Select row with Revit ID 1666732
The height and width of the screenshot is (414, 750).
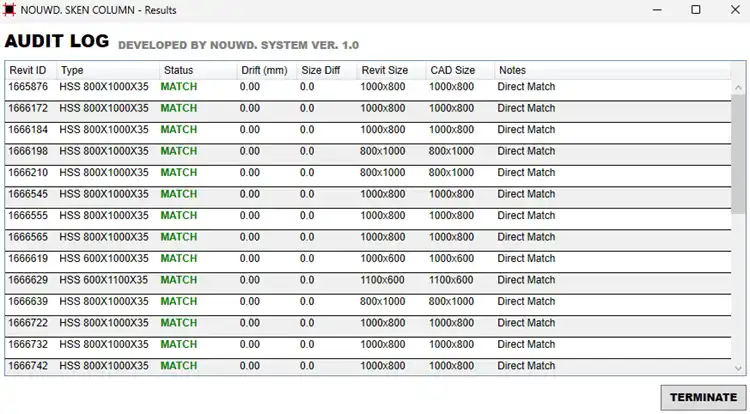[368, 348]
